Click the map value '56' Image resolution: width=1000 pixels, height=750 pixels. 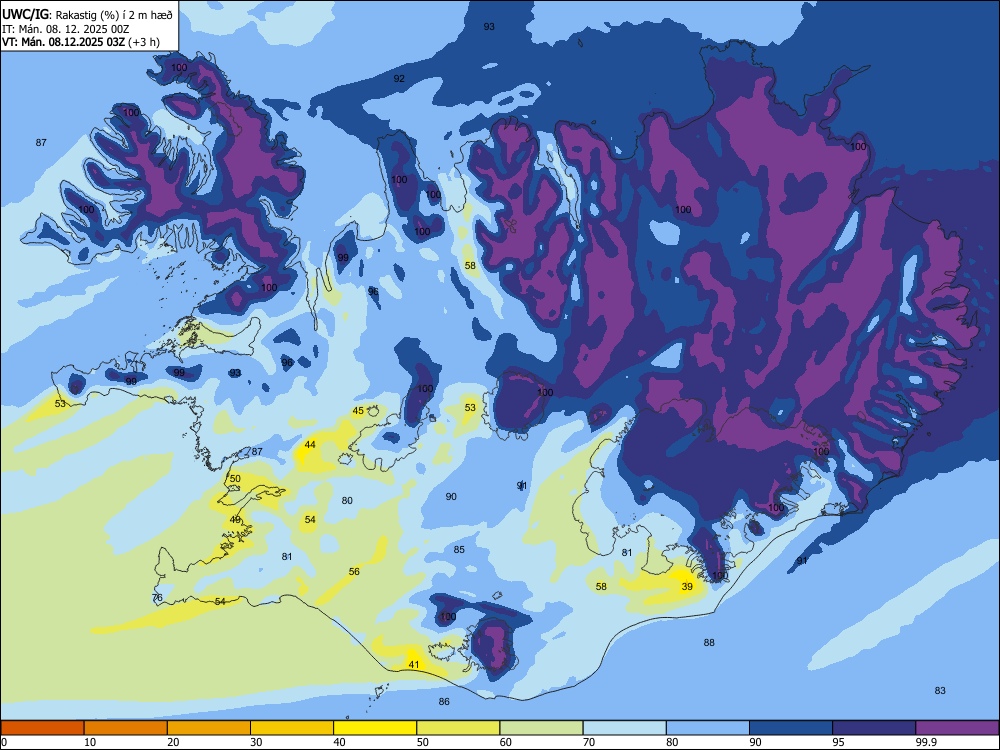pos(354,571)
